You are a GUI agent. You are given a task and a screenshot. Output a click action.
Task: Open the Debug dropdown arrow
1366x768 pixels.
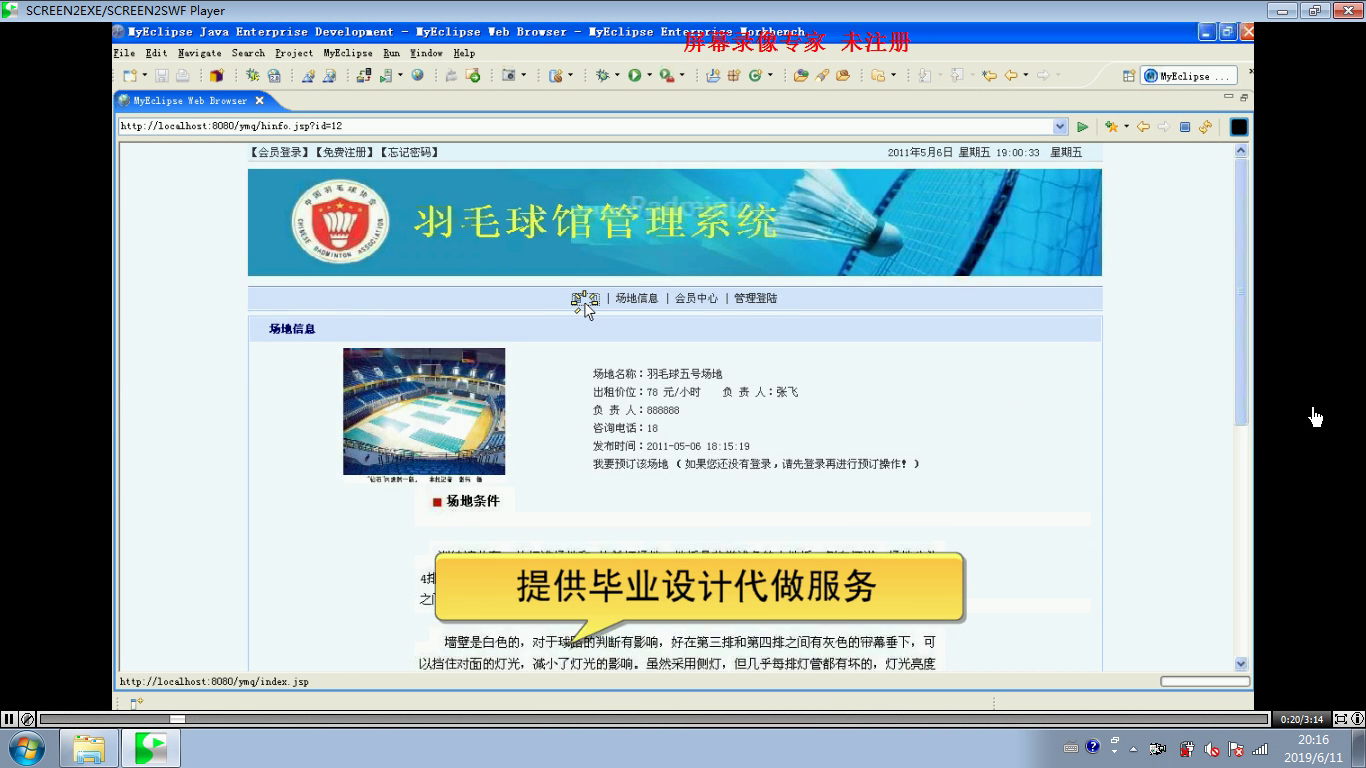[x=617, y=75]
